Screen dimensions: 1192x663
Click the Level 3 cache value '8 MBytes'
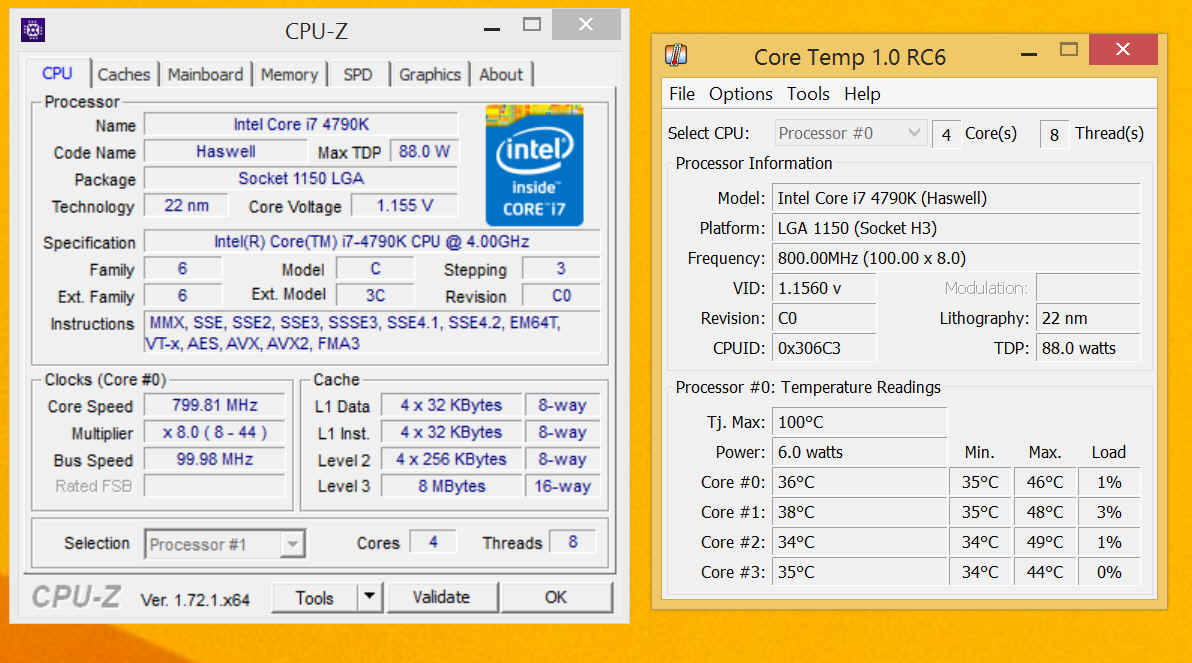point(452,486)
